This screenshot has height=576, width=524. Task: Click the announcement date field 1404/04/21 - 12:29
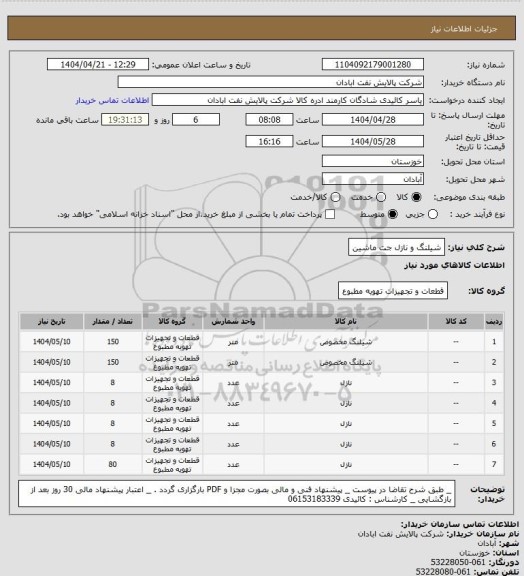98,65
